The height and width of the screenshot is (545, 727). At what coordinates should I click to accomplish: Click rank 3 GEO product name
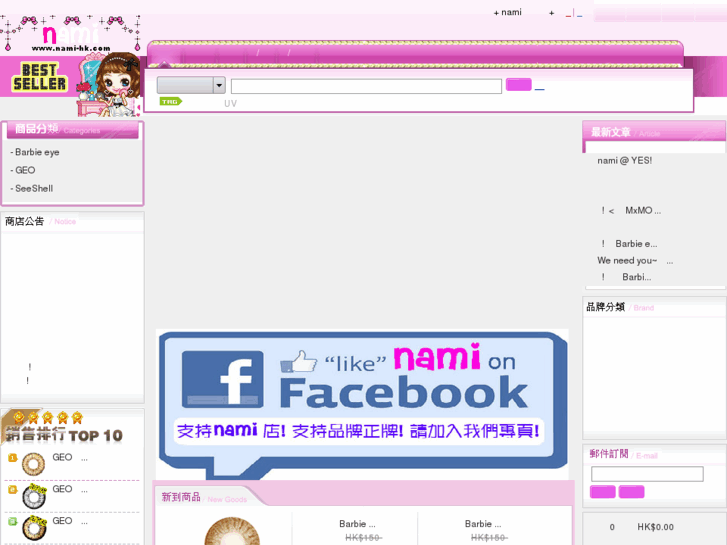tap(70, 521)
